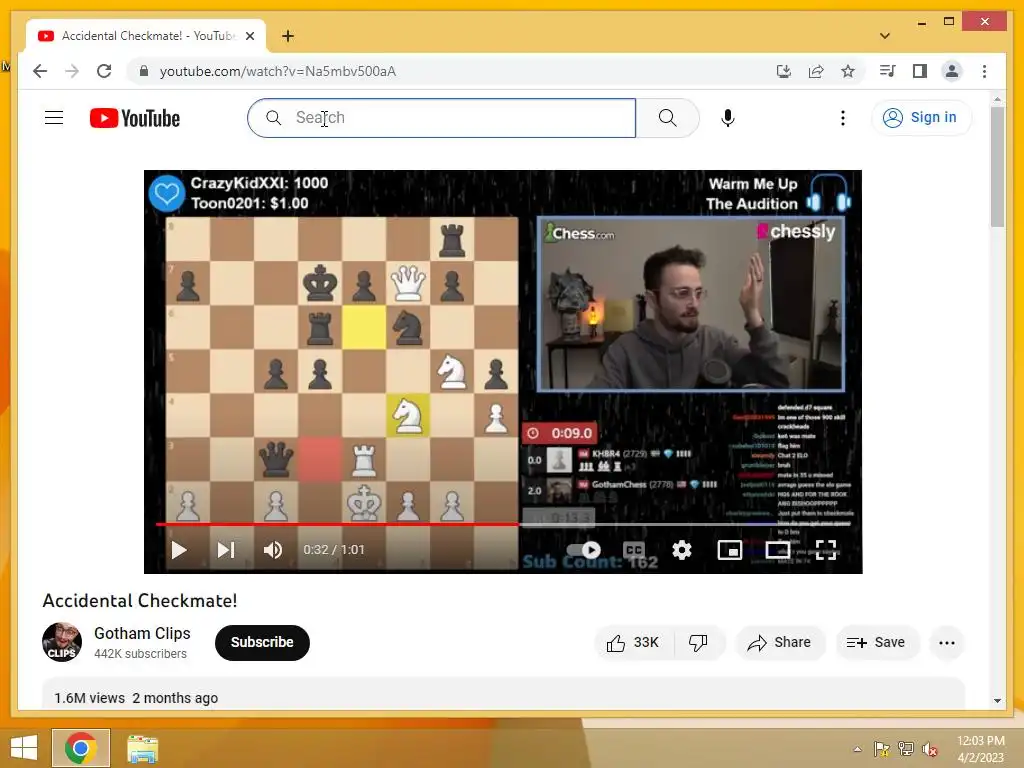Toggle closed captions on the video
The height and width of the screenshot is (768, 1024).
coord(633,550)
